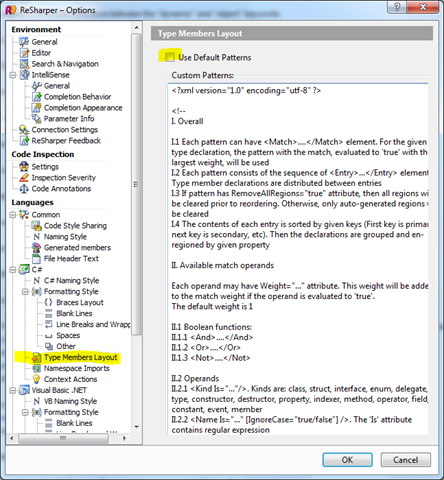Open the Spaces formatting page
444x480 pixels.
point(68,335)
